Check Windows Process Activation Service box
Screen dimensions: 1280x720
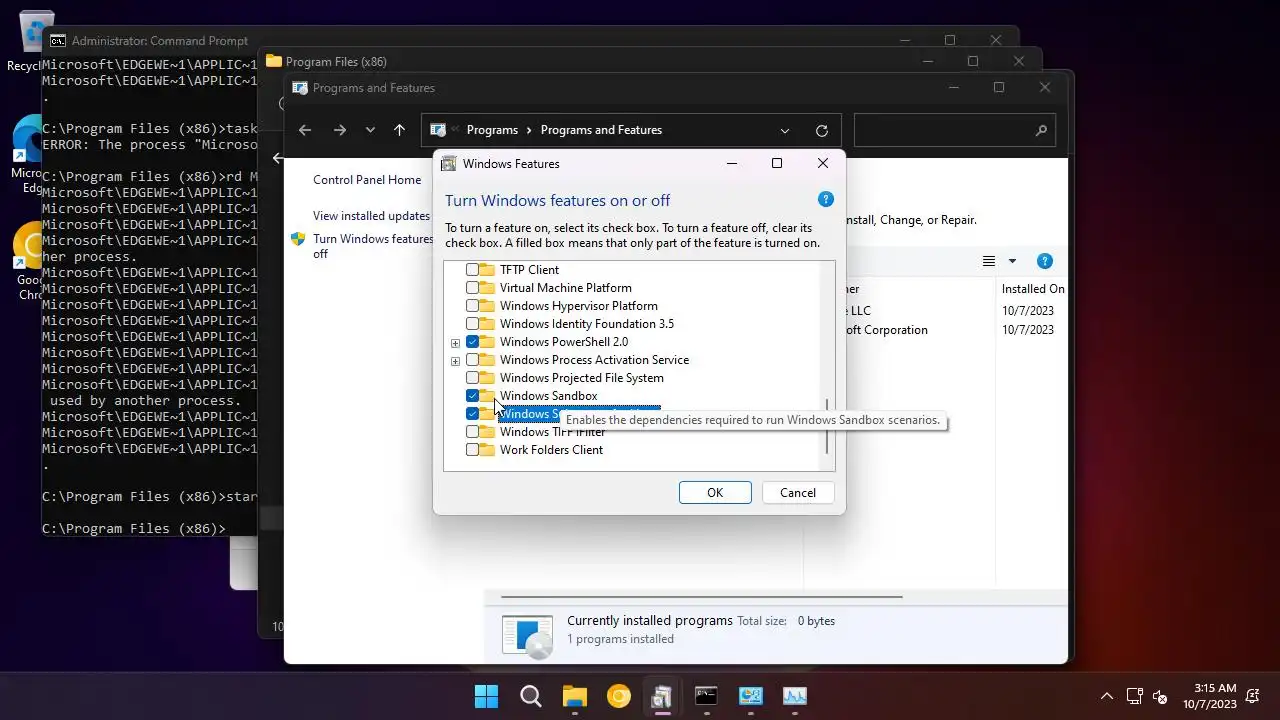[472, 360]
